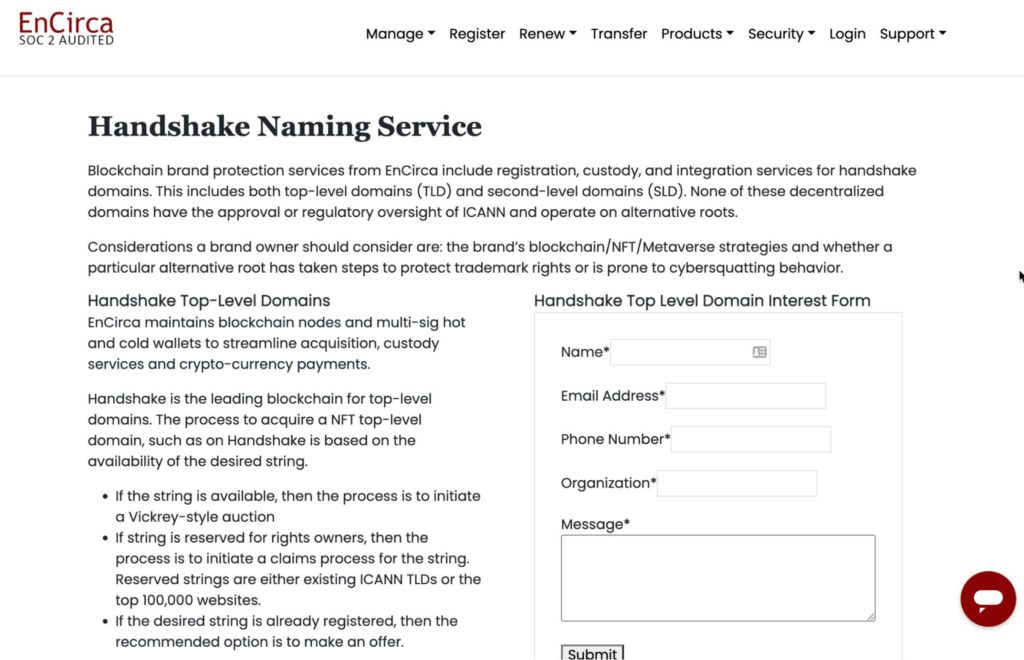This screenshot has height=660, width=1024.
Task: Expand the Renew dropdown menu
Action: pos(548,34)
